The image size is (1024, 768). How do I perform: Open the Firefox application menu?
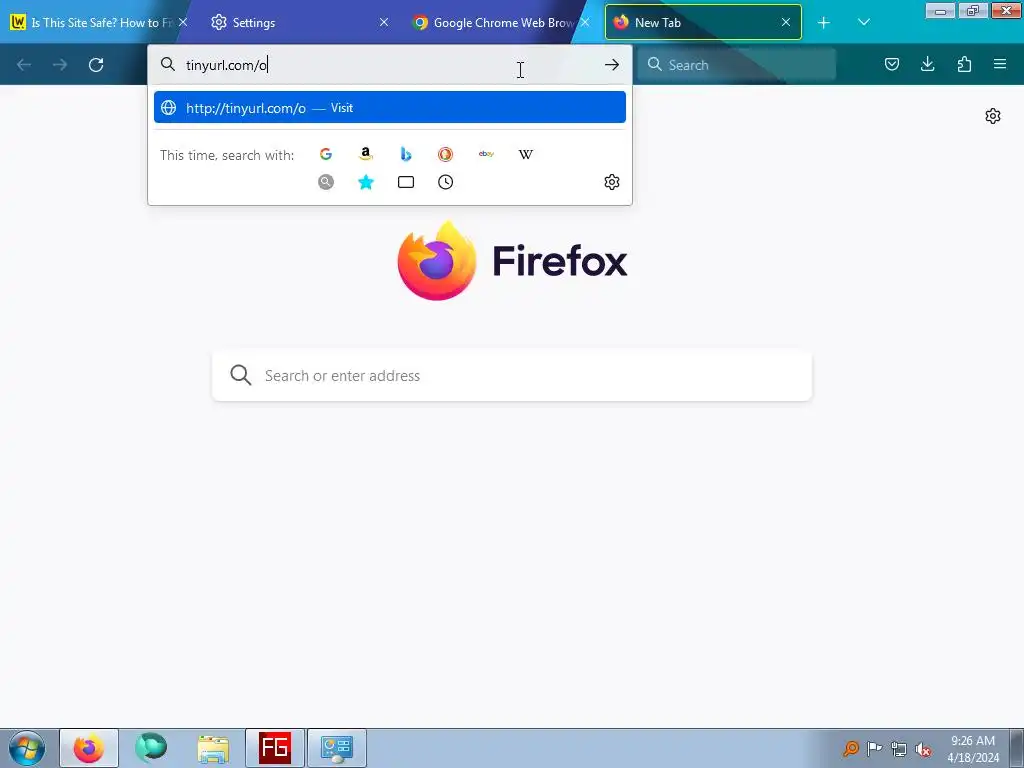tap(1000, 64)
